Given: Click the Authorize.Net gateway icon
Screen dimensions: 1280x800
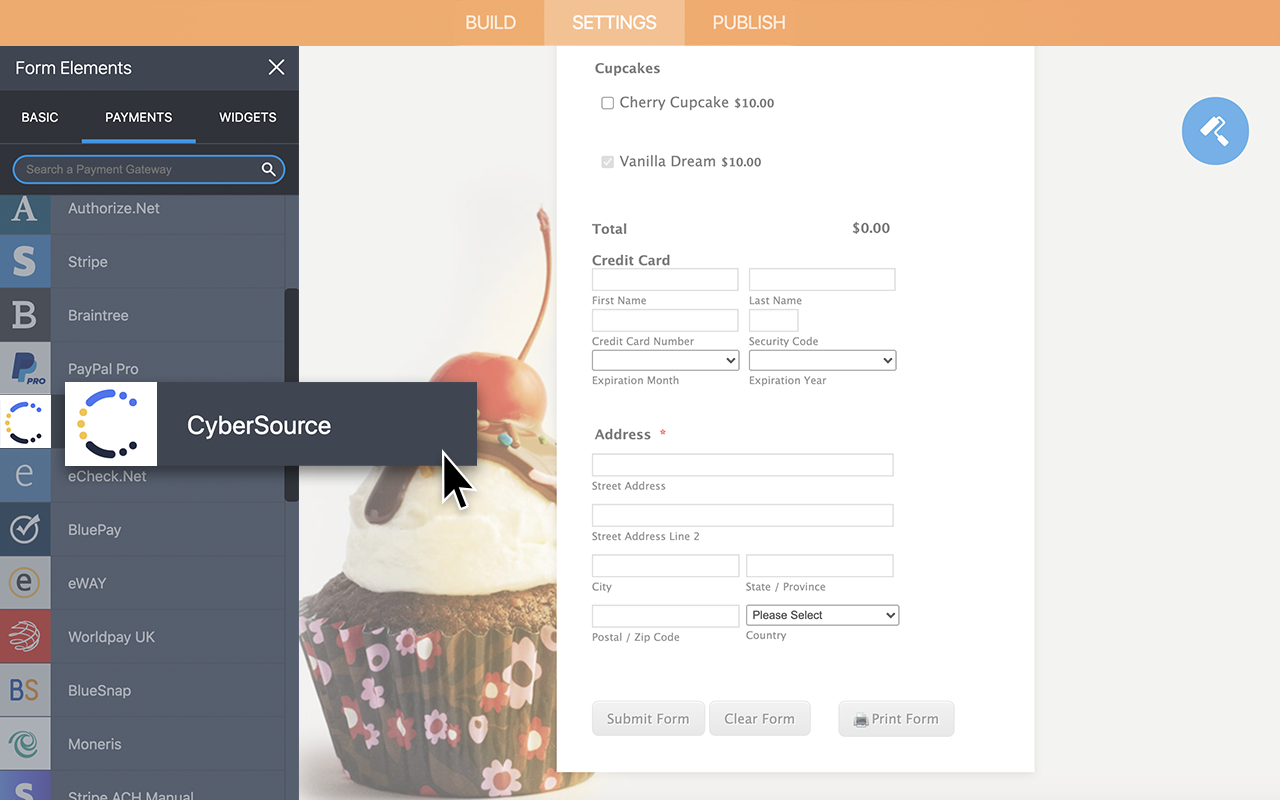Looking at the screenshot, I should tap(25, 208).
